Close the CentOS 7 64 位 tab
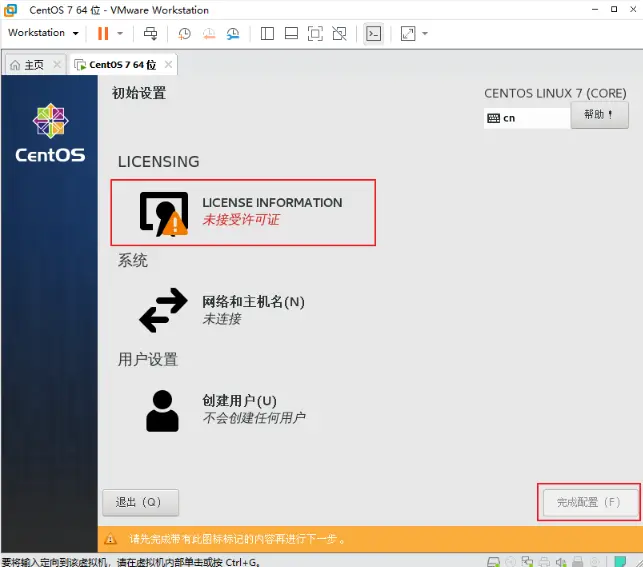The height and width of the screenshot is (567, 643). pos(168,65)
